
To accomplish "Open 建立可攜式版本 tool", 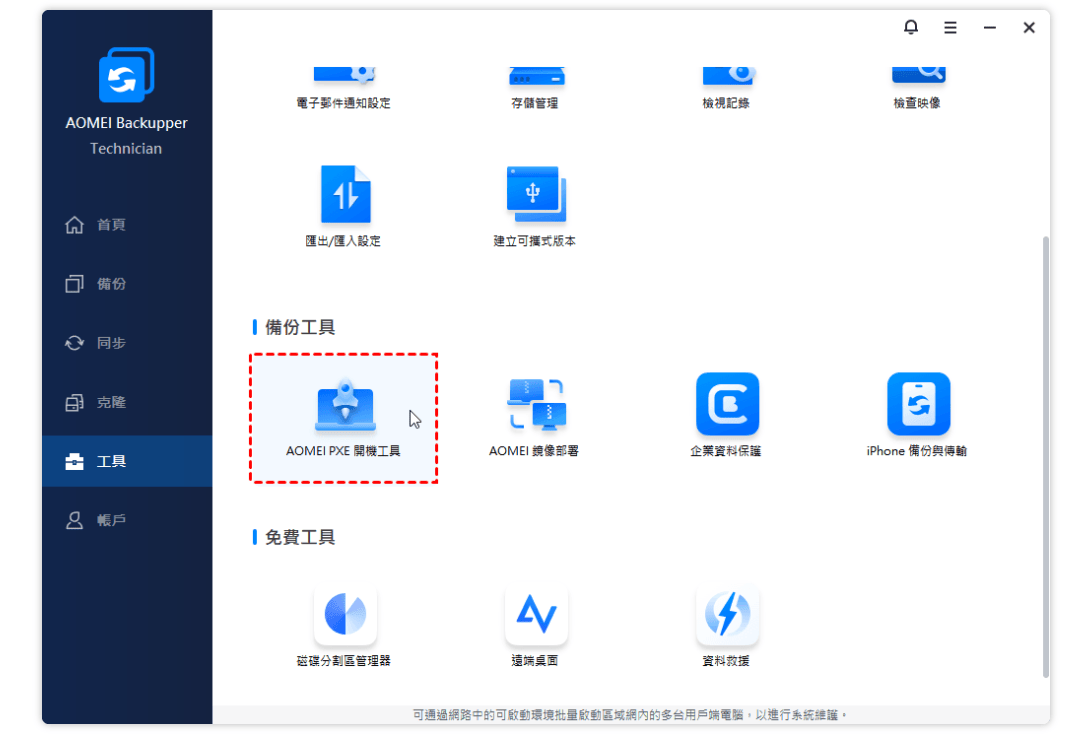I will tap(536, 195).
